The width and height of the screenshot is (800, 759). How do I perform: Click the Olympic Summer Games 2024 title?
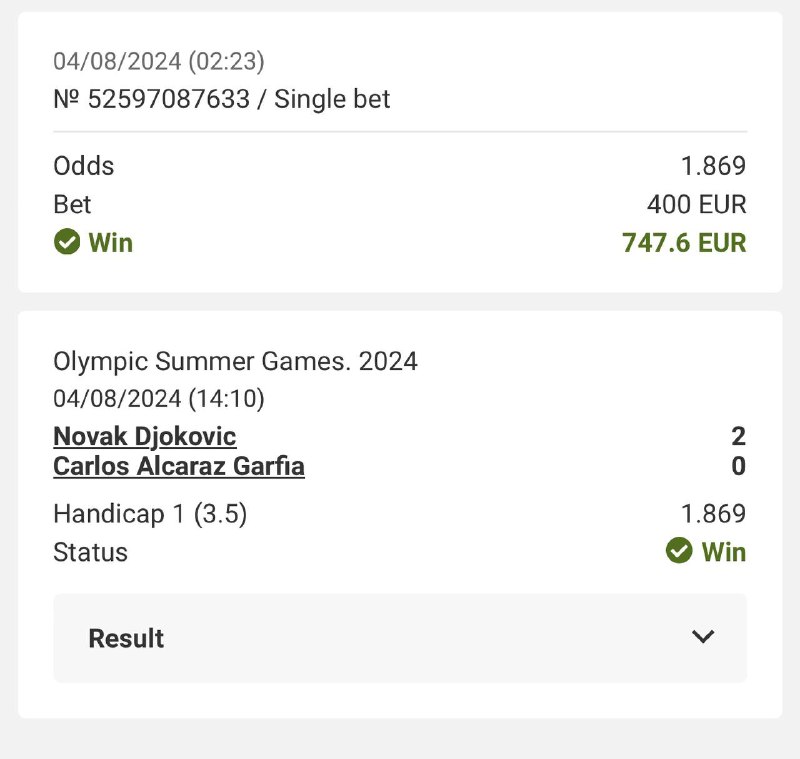click(235, 360)
